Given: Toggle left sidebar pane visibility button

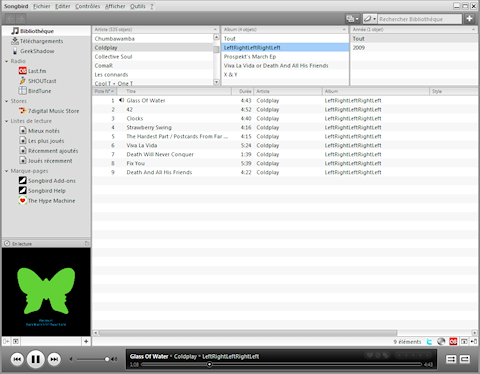Looking at the screenshot, I should click(x=6, y=341).
